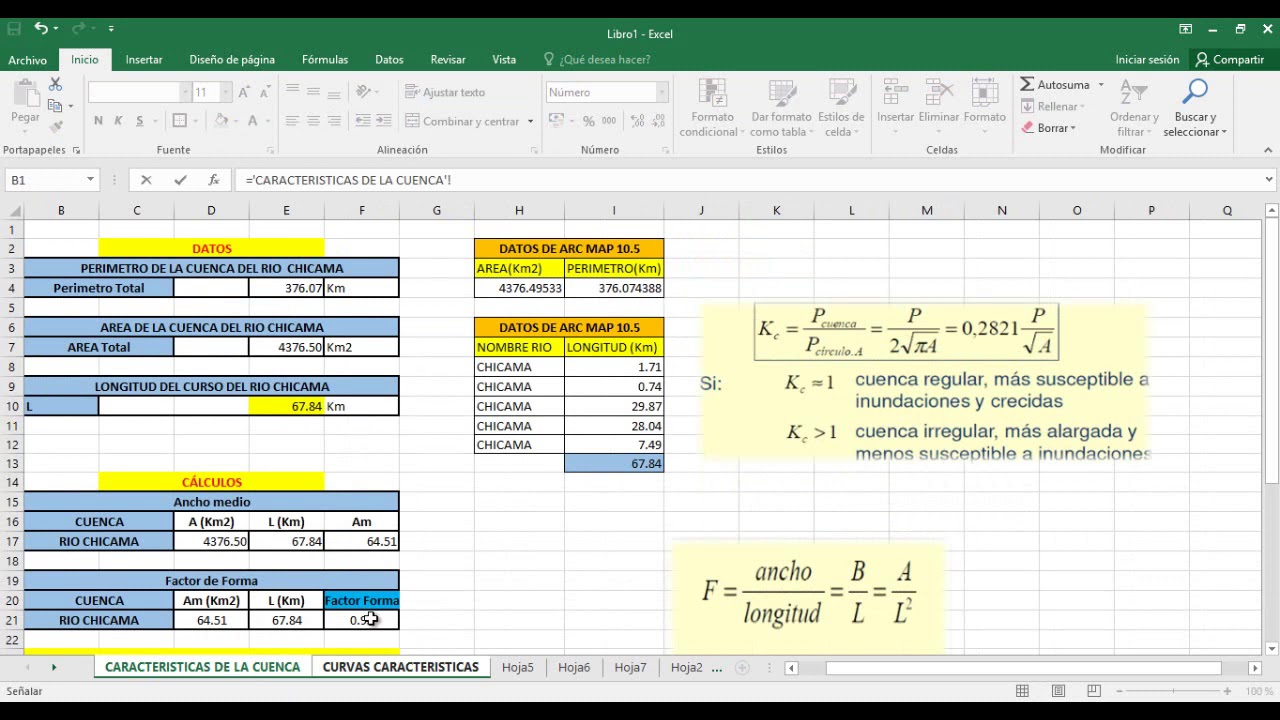Screen dimensions: 1280x720
Task: Toggle align text right
Action: tap(333, 121)
